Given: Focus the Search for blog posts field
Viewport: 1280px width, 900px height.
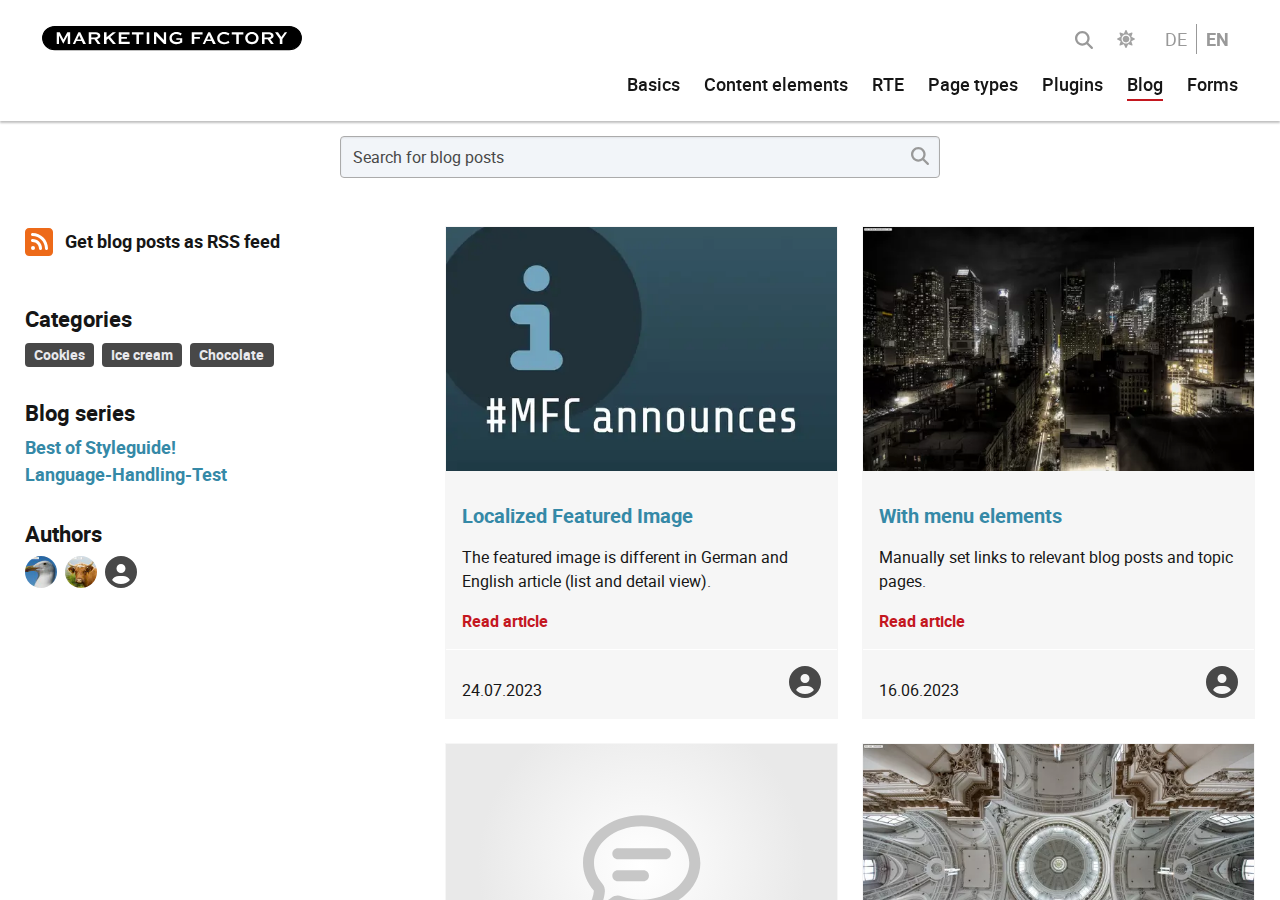Looking at the screenshot, I should pyautogui.click(x=640, y=157).
